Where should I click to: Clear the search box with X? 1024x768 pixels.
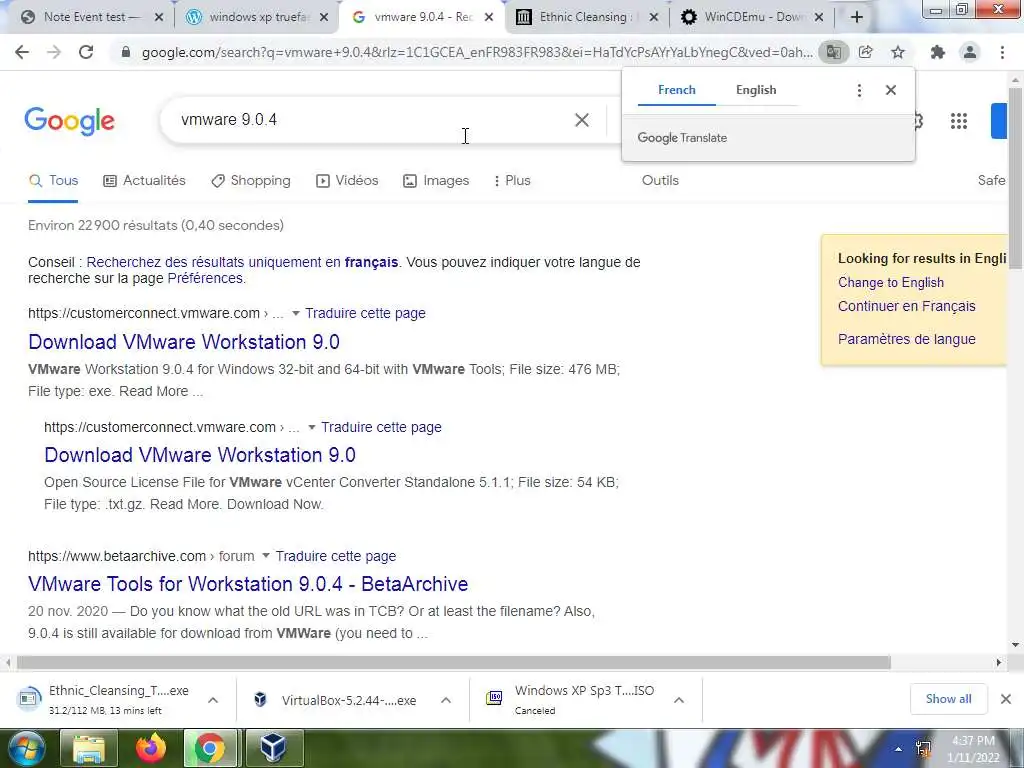pos(582,120)
